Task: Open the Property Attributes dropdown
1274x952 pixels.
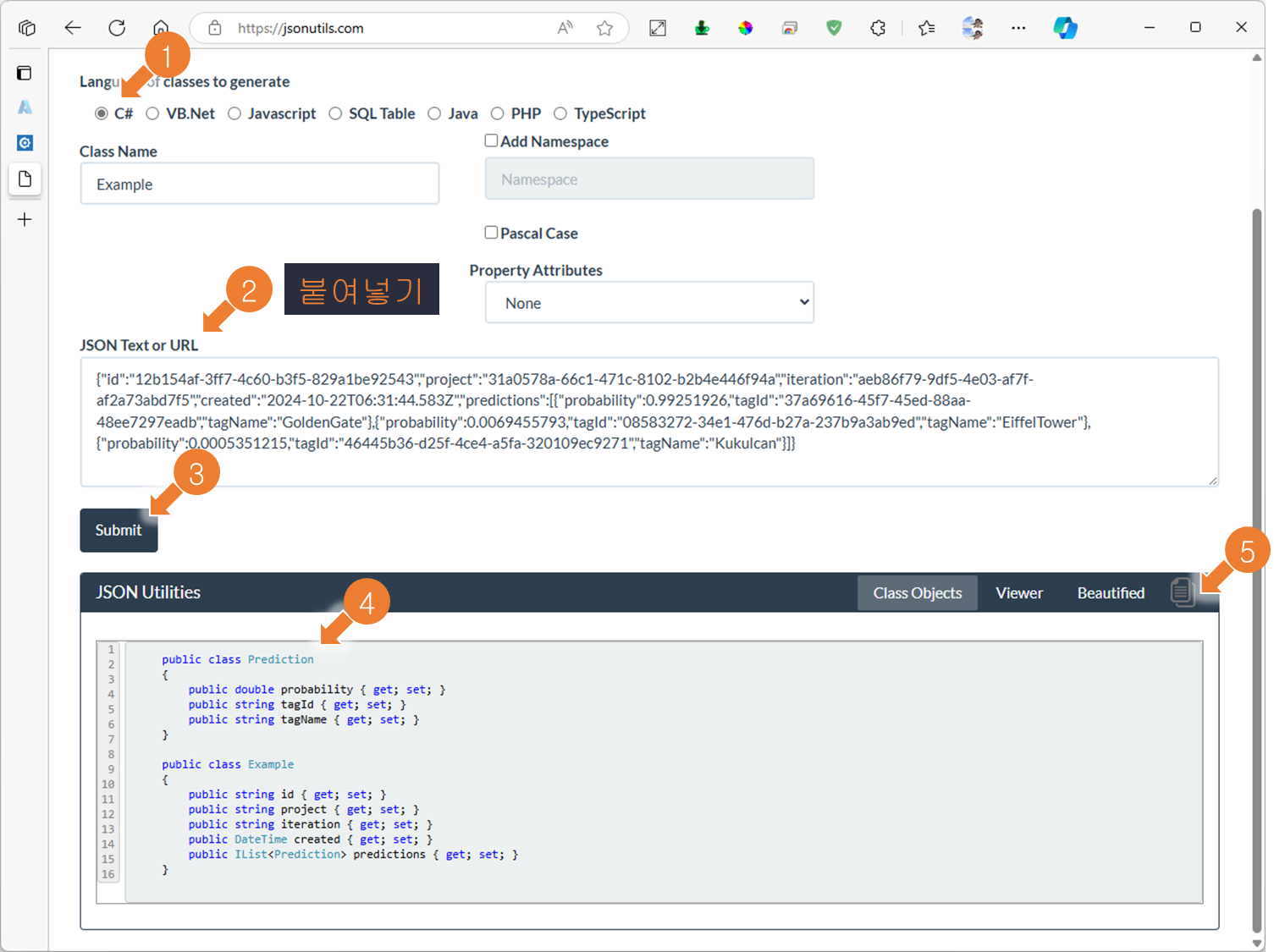Action: [649, 303]
